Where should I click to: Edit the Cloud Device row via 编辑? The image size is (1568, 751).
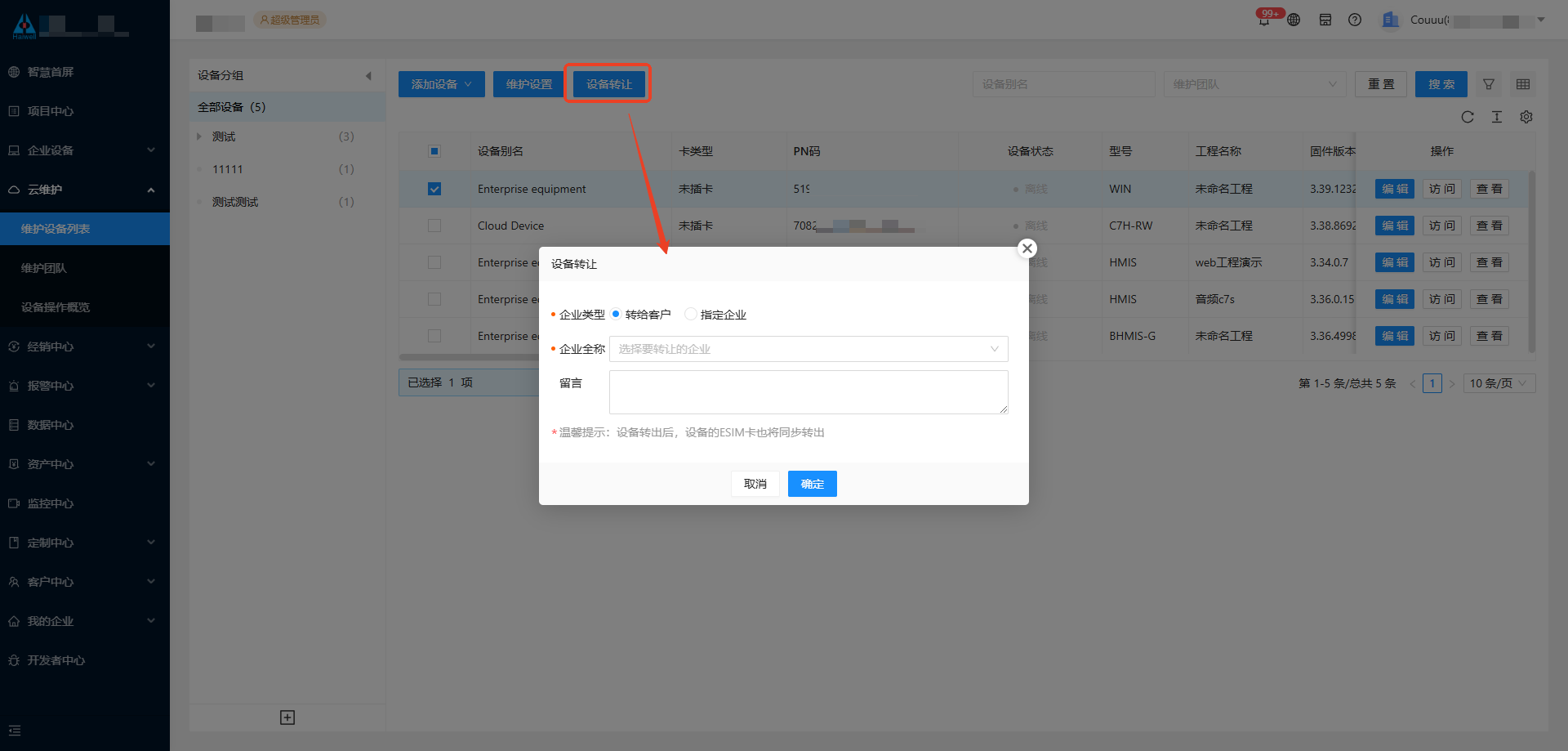(x=1395, y=226)
